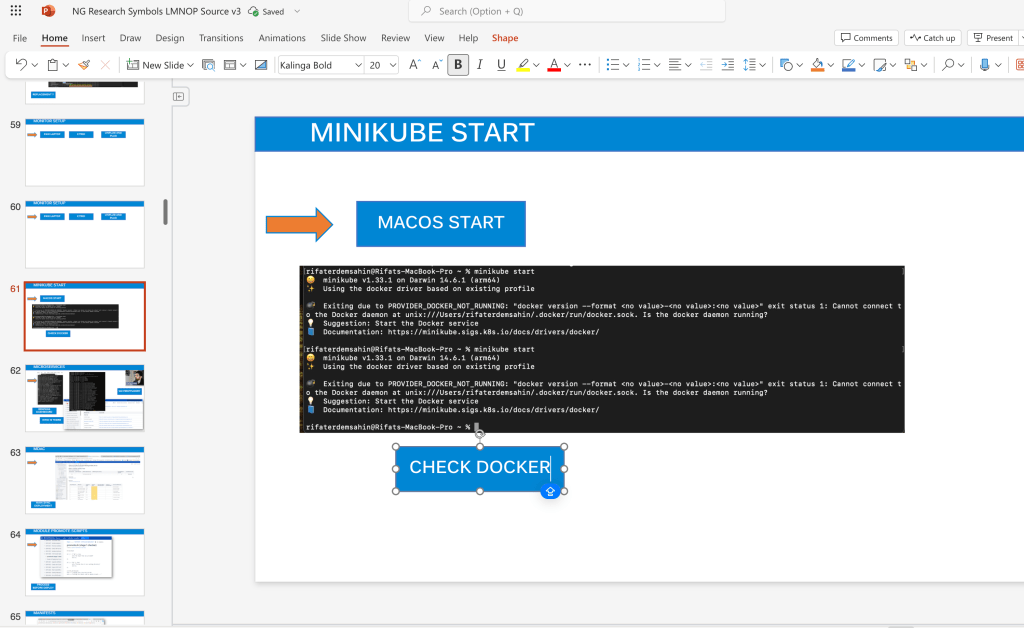Open the Designer slide search icon

[208, 65]
